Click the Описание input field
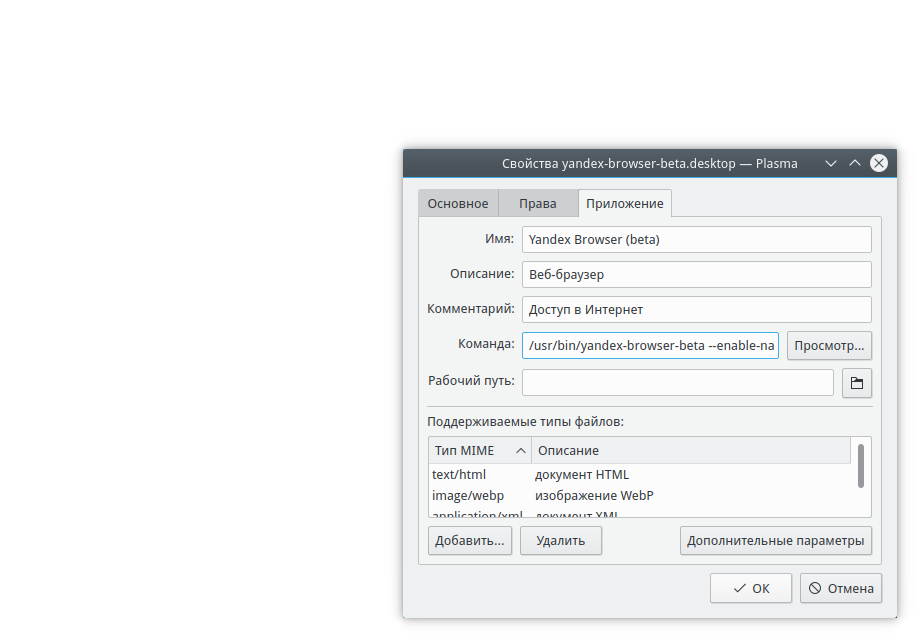The width and height of the screenshot is (917, 638). (x=697, y=274)
